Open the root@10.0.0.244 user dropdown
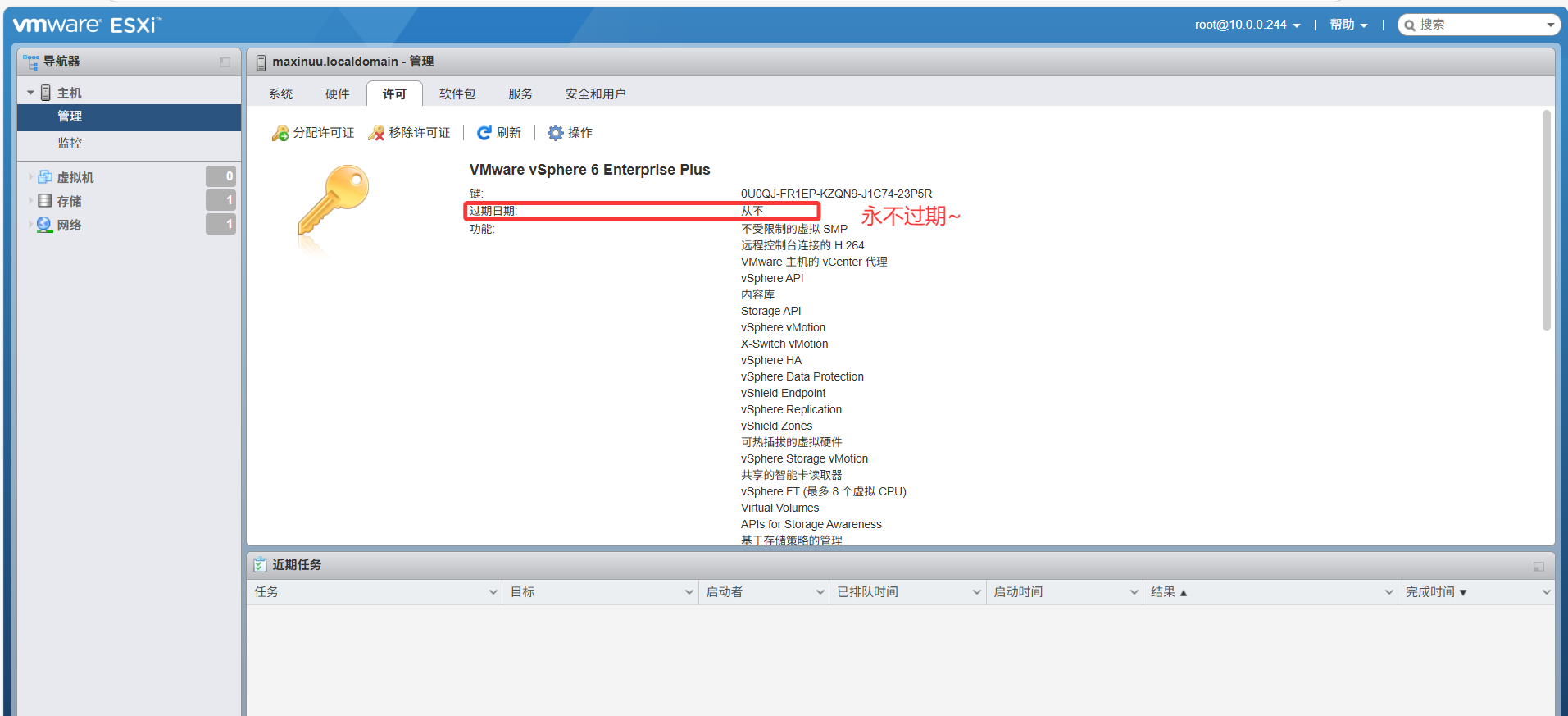 (1248, 25)
